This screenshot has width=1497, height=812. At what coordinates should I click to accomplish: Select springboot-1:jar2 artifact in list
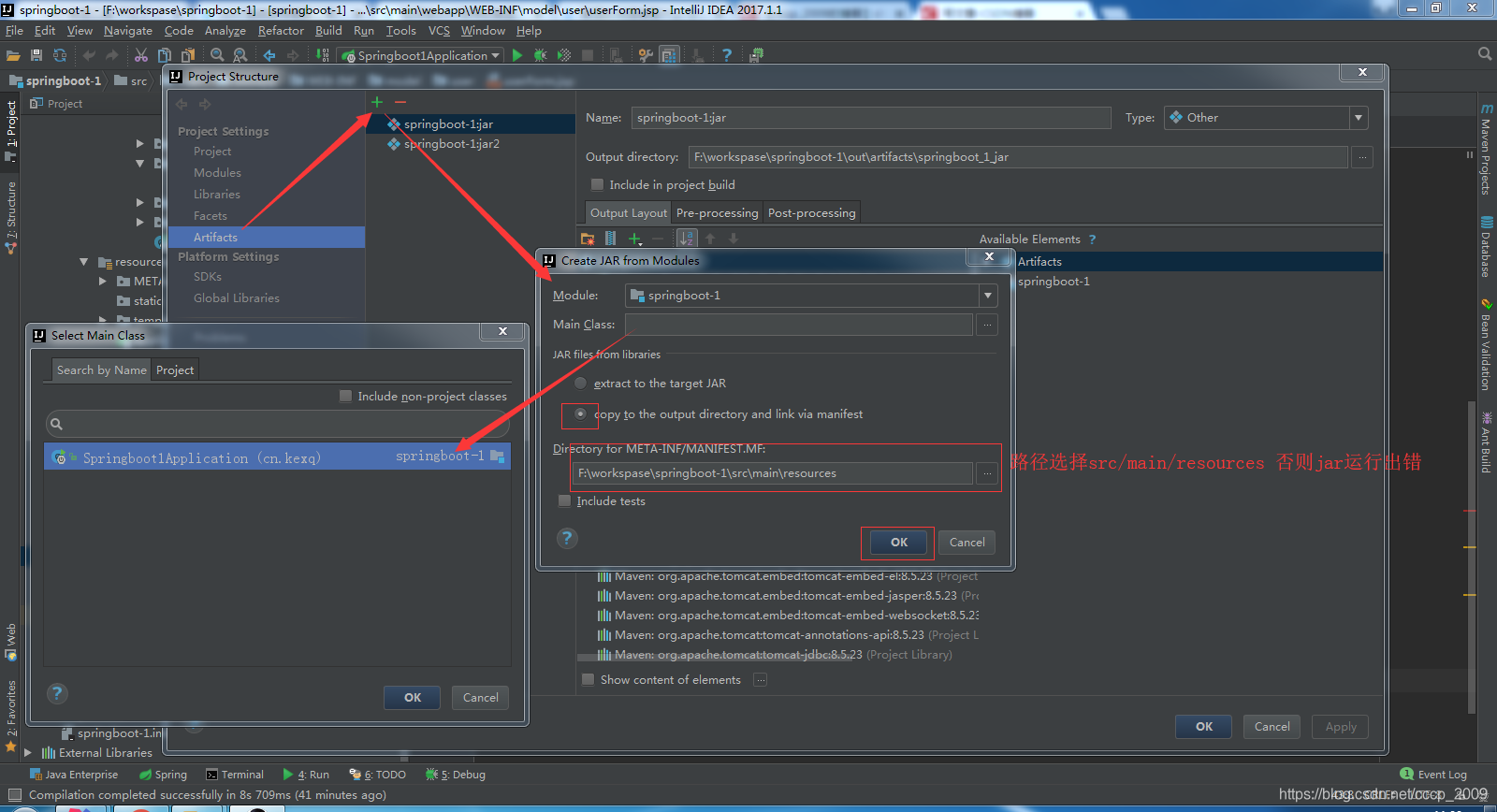coord(452,144)
